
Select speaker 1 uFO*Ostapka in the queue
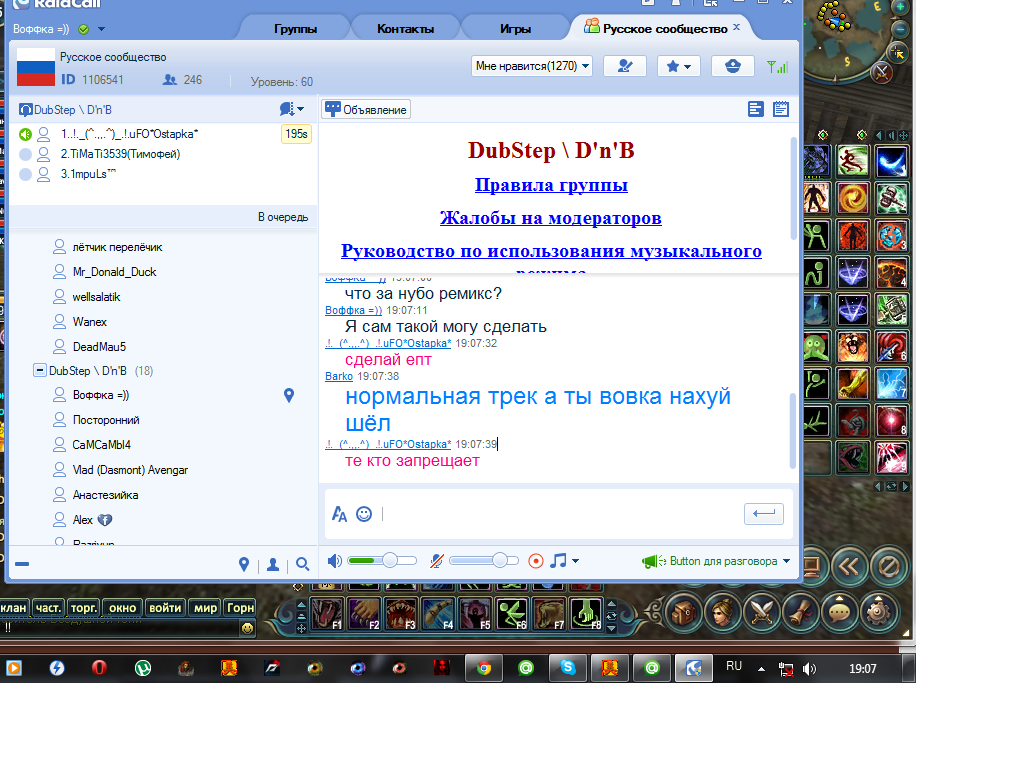point(129,134)
